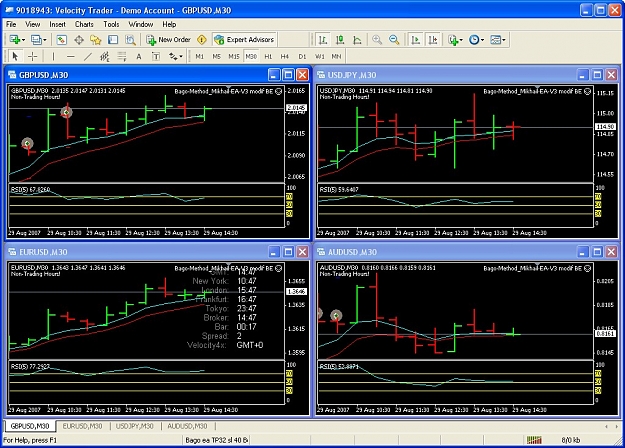Select the GBPUSD,M30 bottom tab
The height and width of the screenshot is (448, 625).
30,426
